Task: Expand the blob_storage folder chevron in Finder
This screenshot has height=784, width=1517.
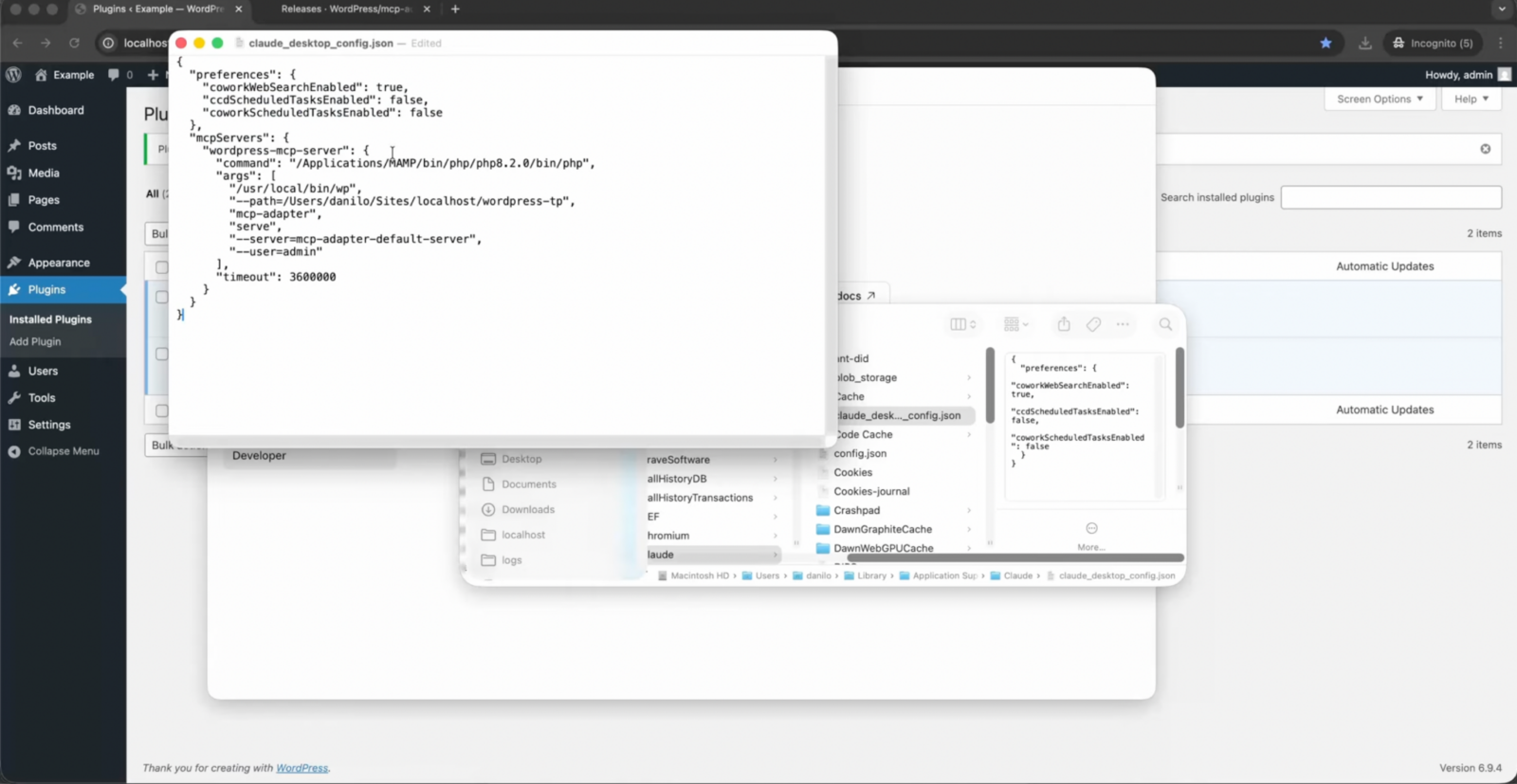Action: tap(968, 377)
